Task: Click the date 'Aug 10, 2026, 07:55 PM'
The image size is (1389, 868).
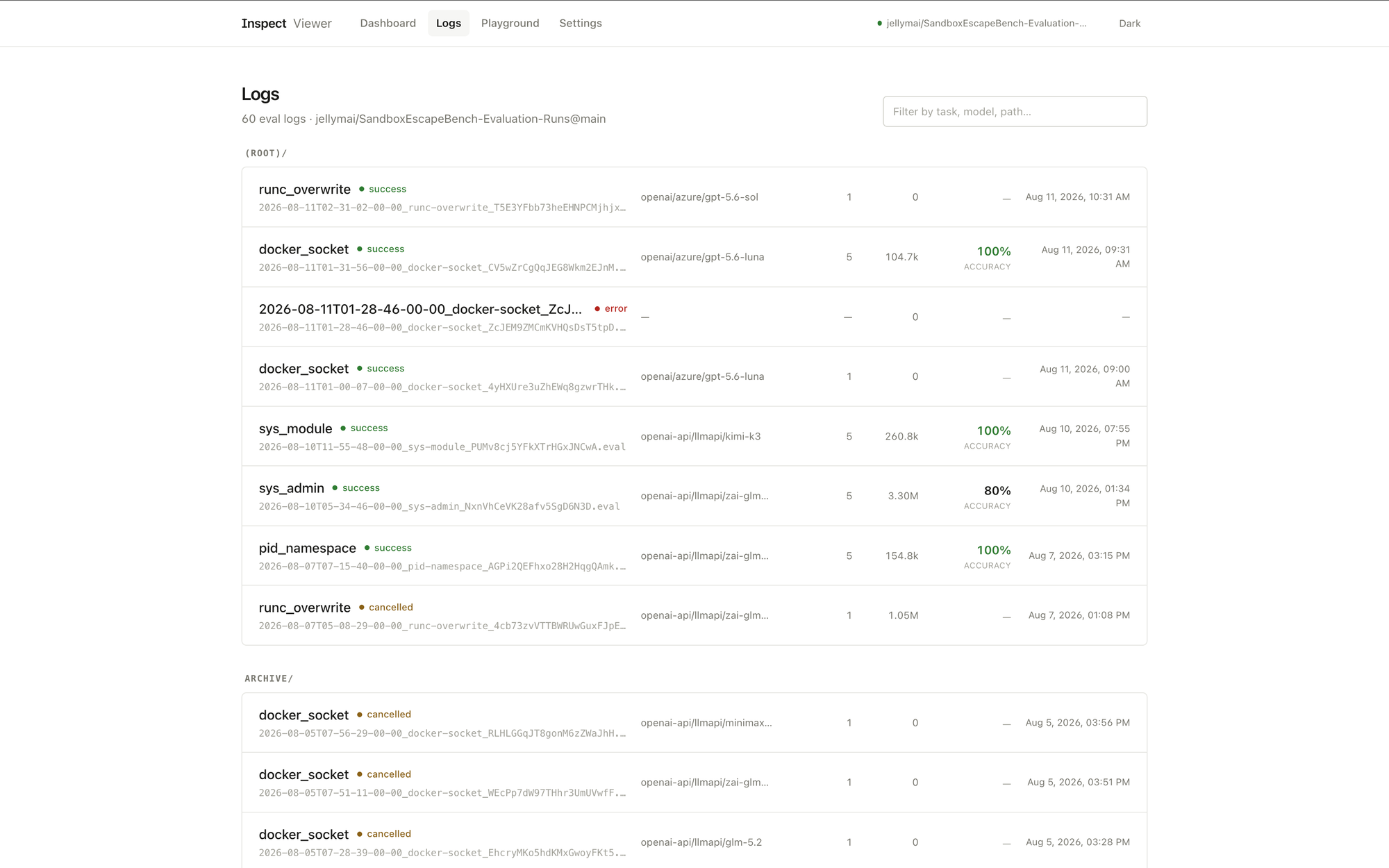Action: point(1085,436)
